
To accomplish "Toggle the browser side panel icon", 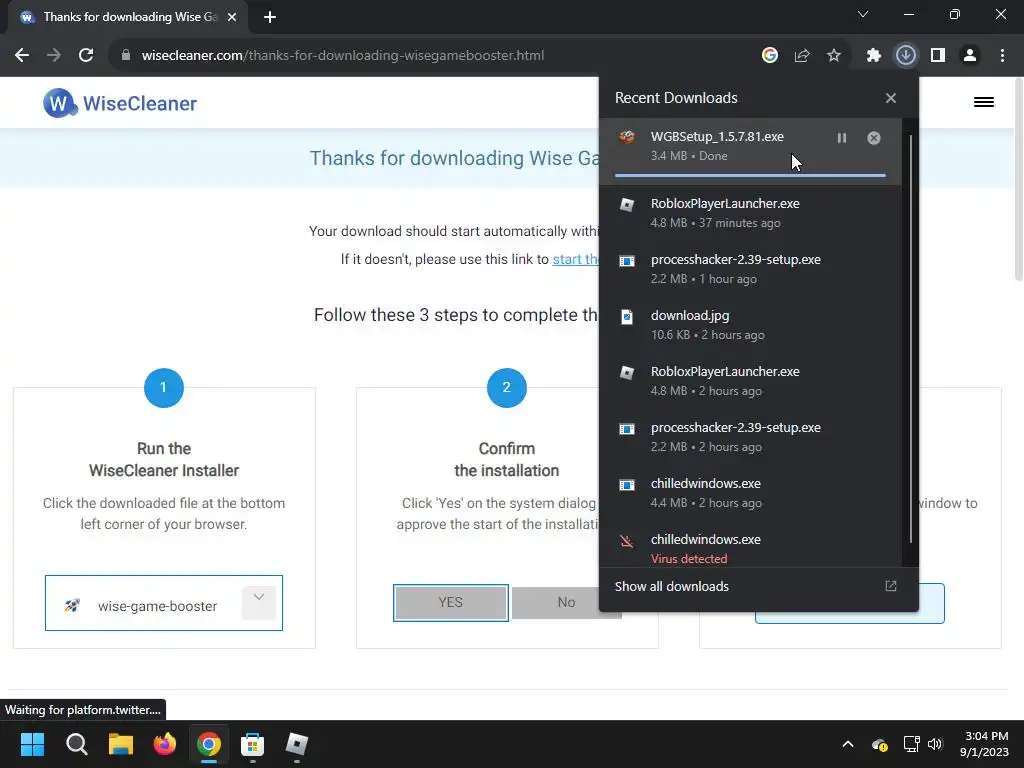I will [x=938, y=56].
